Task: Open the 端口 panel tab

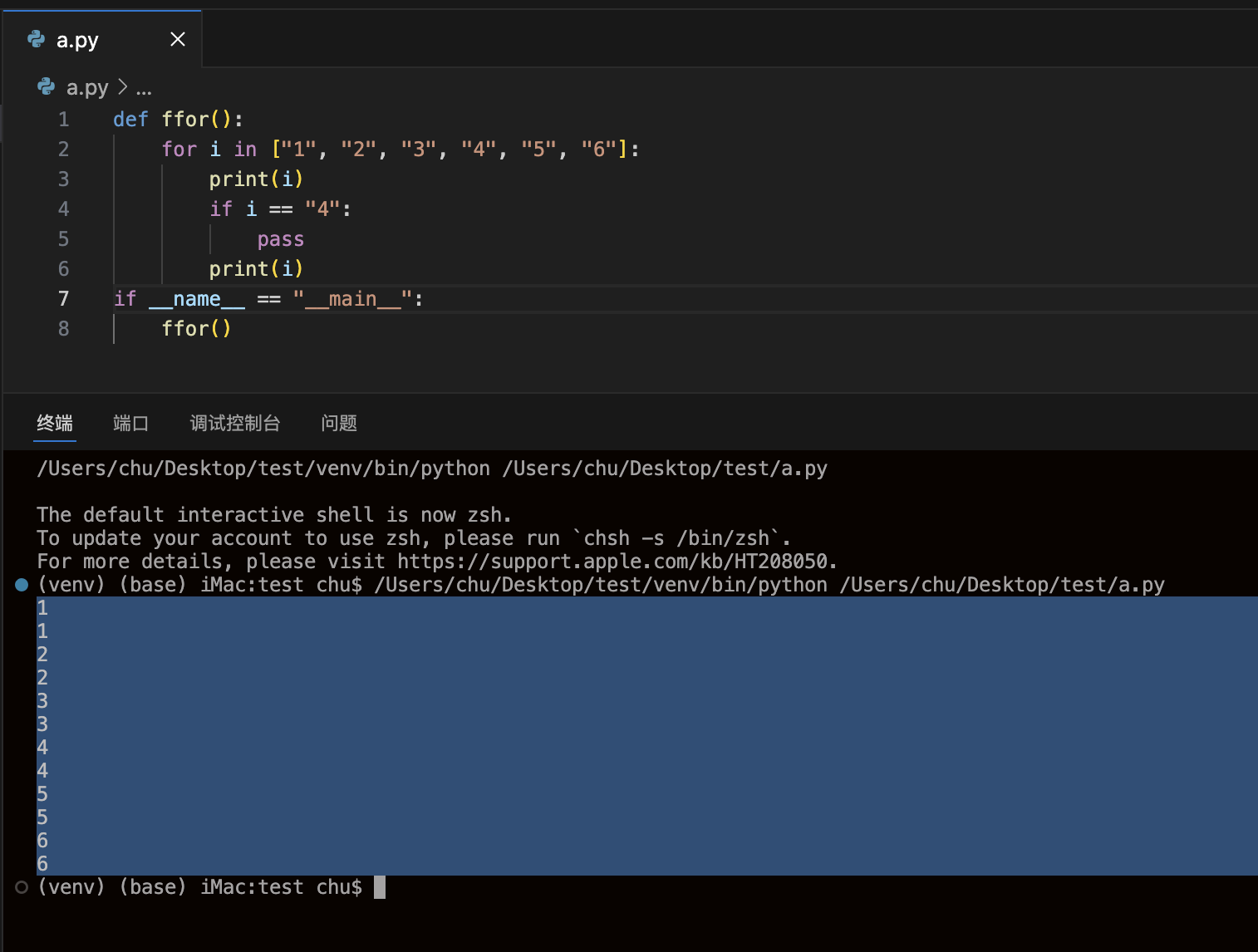Action: [130, 423]
